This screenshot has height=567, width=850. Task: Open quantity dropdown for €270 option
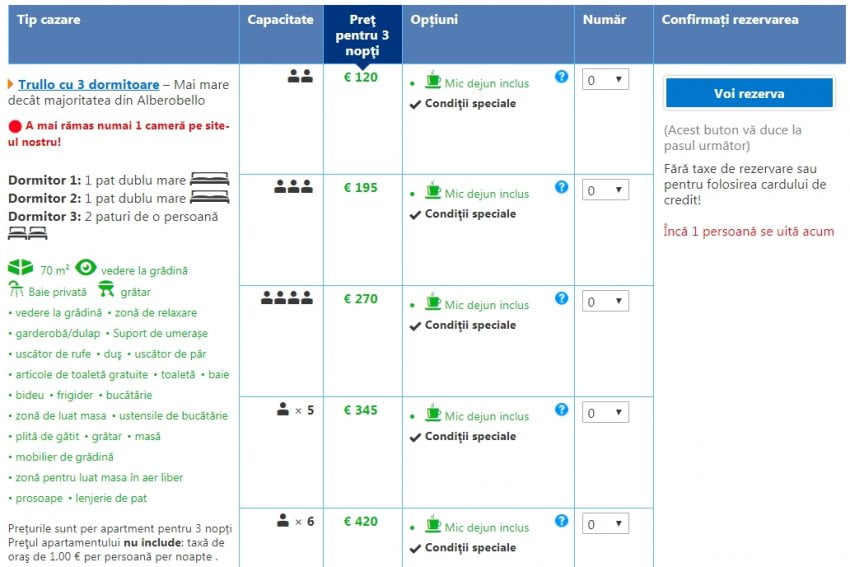pos(605,301)
